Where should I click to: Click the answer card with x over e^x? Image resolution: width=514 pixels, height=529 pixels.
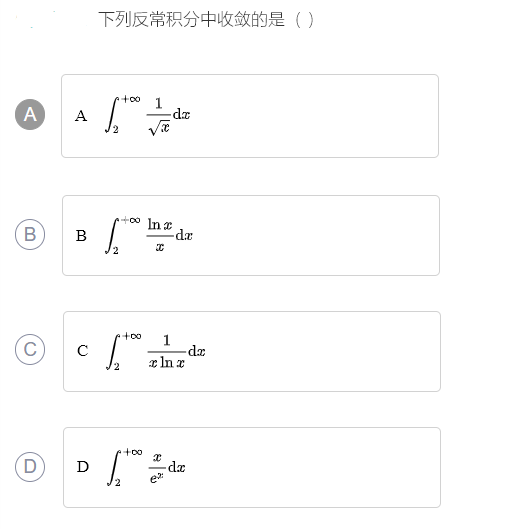[x=252, y=468]
